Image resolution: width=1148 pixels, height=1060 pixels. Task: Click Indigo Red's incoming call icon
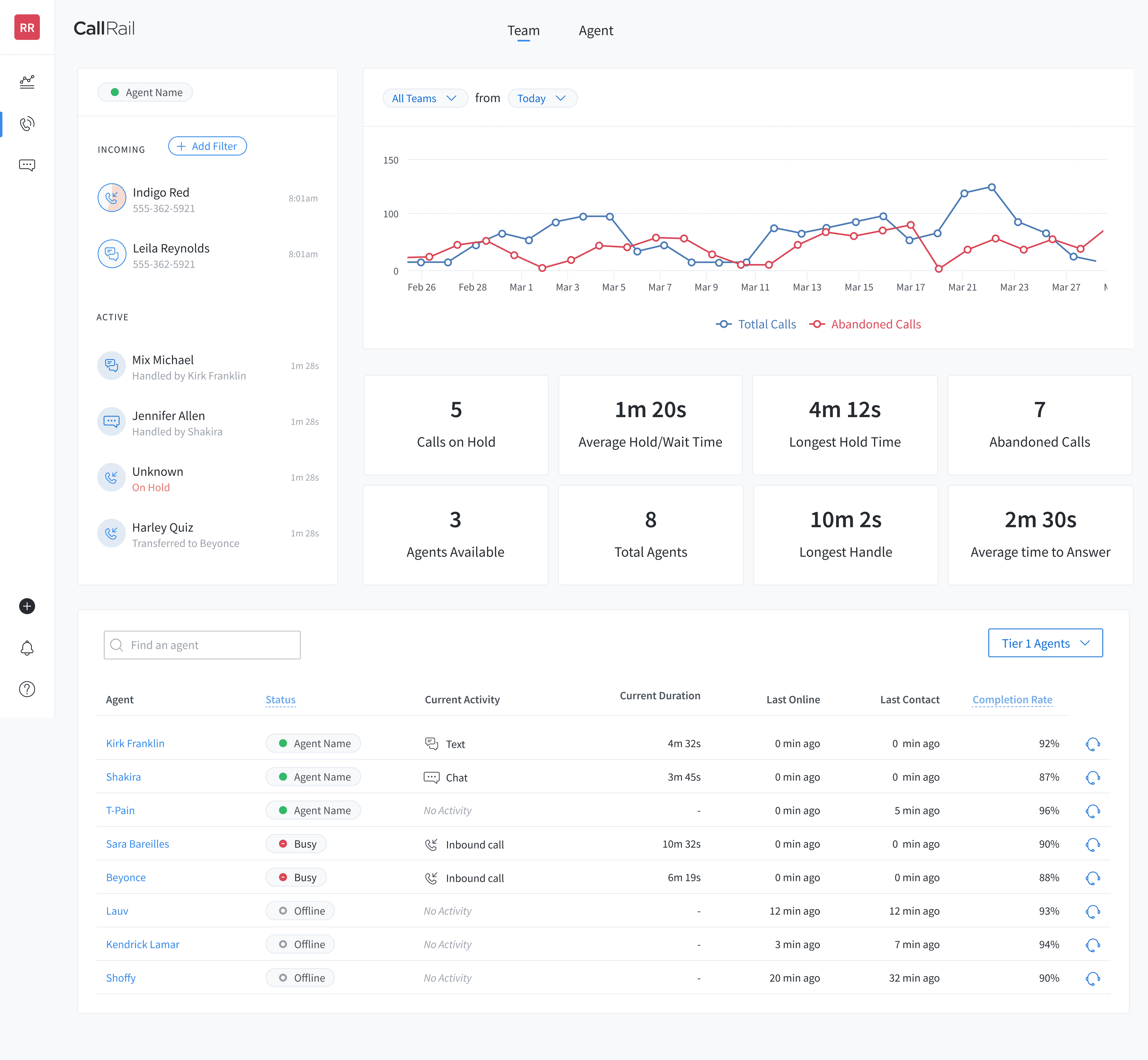click(112, 198)
